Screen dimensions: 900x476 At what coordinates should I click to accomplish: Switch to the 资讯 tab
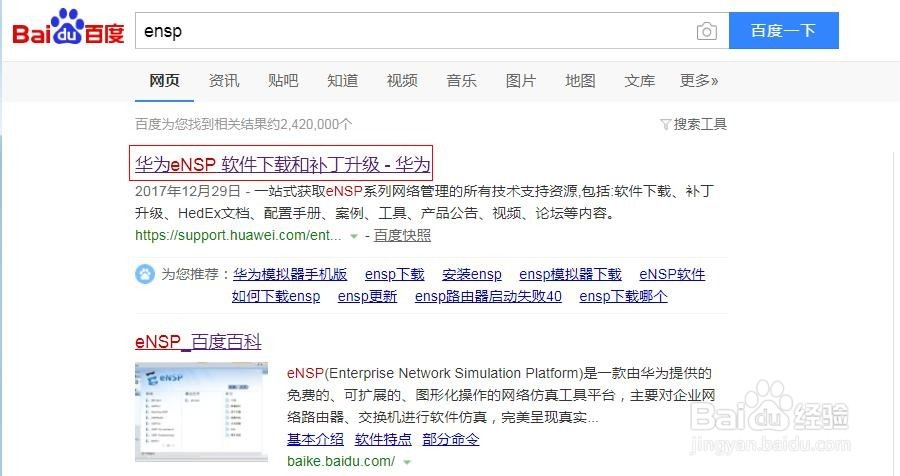click(x=224, y=80)
